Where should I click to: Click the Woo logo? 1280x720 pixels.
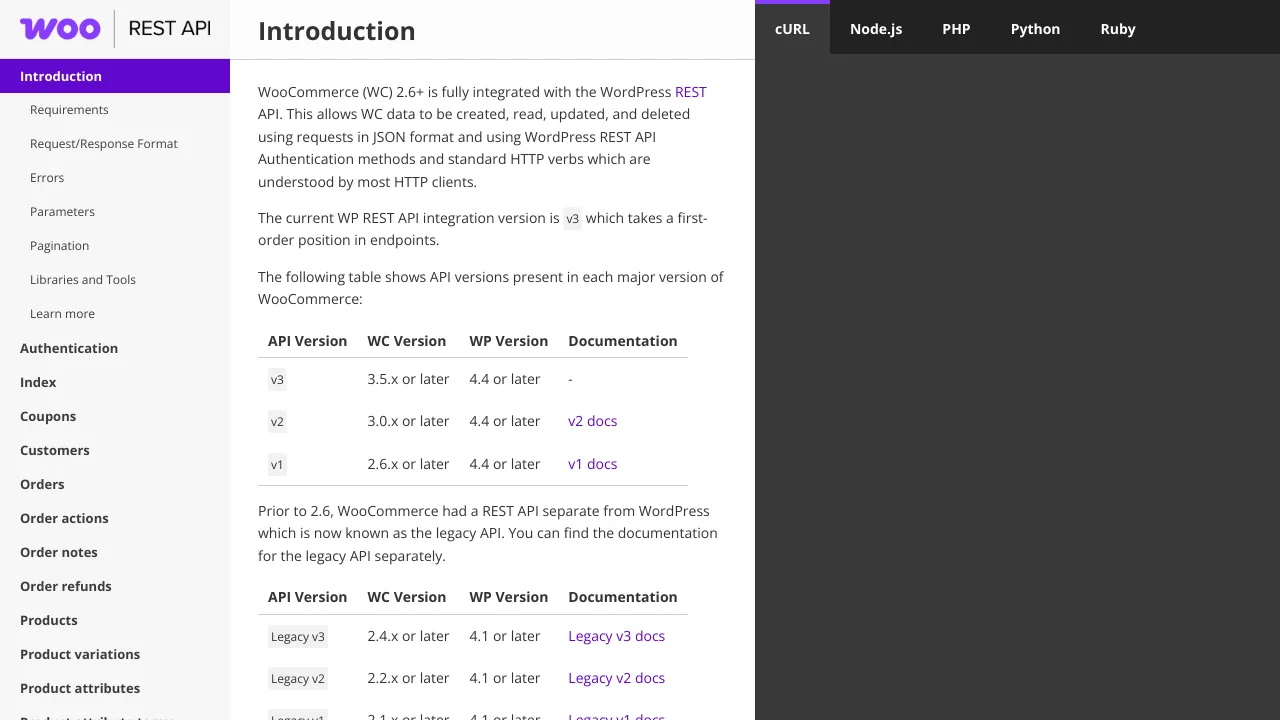[x=60, y=29]
